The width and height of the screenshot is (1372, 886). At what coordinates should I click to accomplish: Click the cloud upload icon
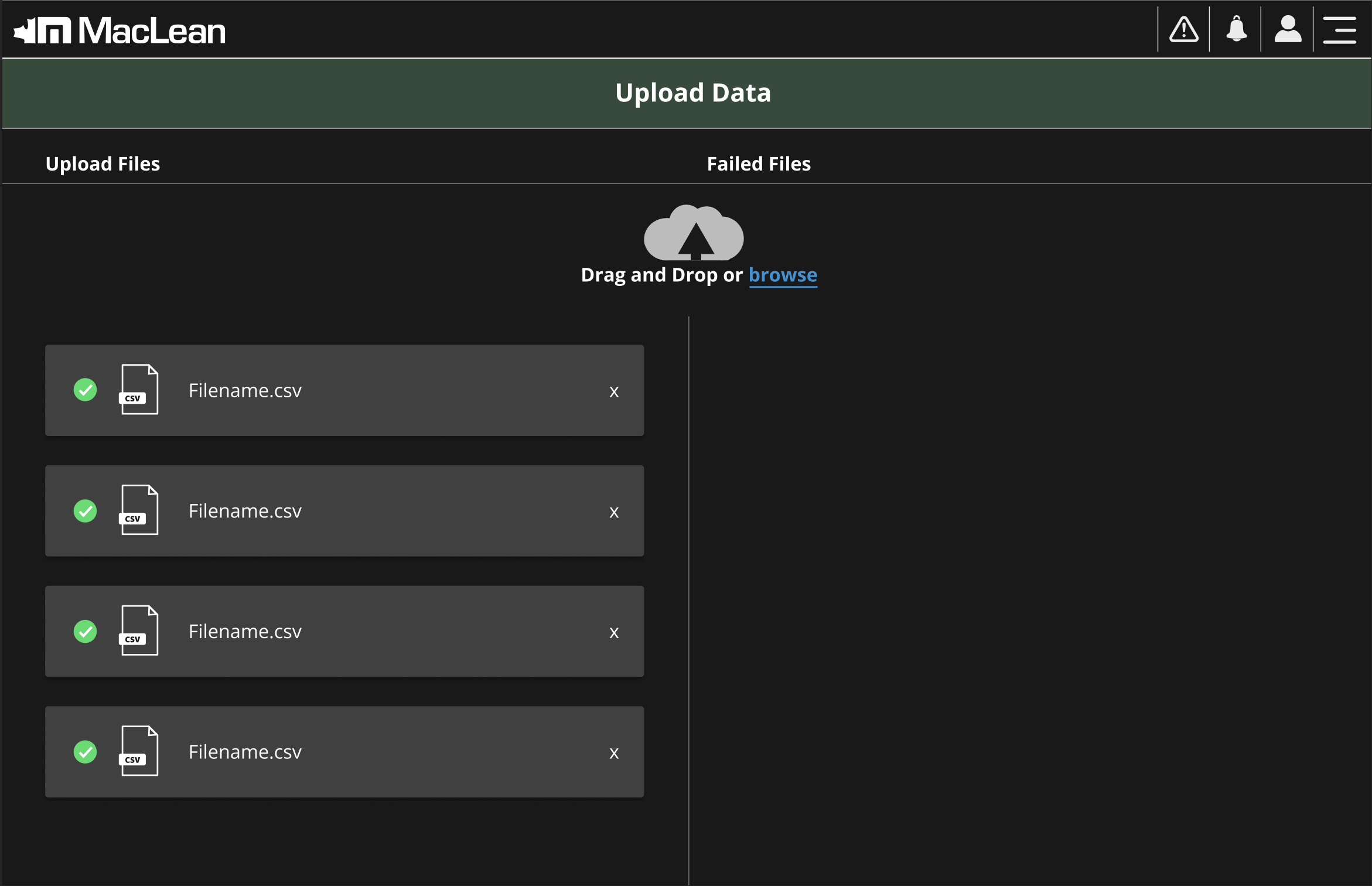point(694,233)
